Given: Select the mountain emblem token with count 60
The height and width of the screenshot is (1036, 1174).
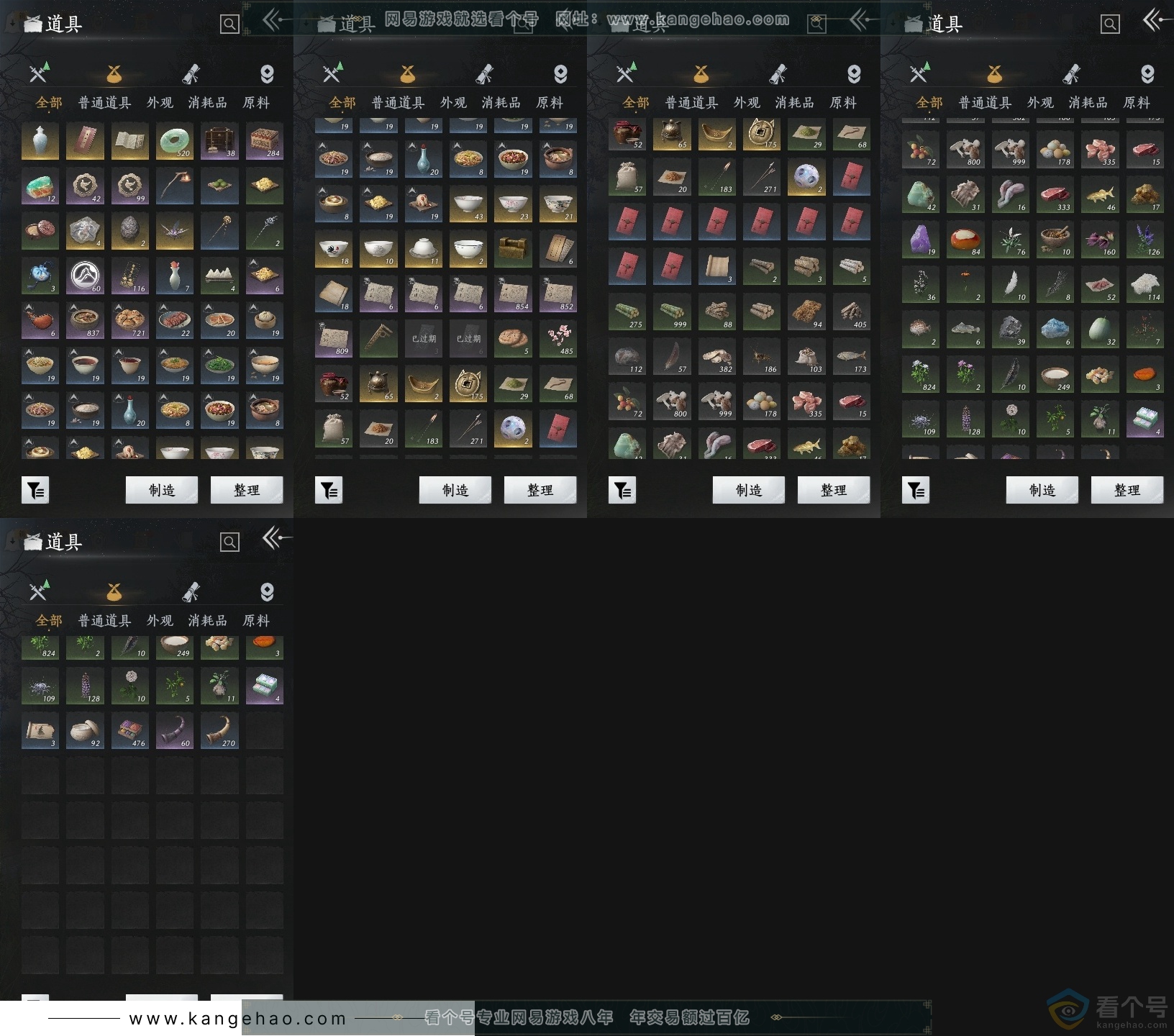Looking at the screenshot, I should 85,276.
